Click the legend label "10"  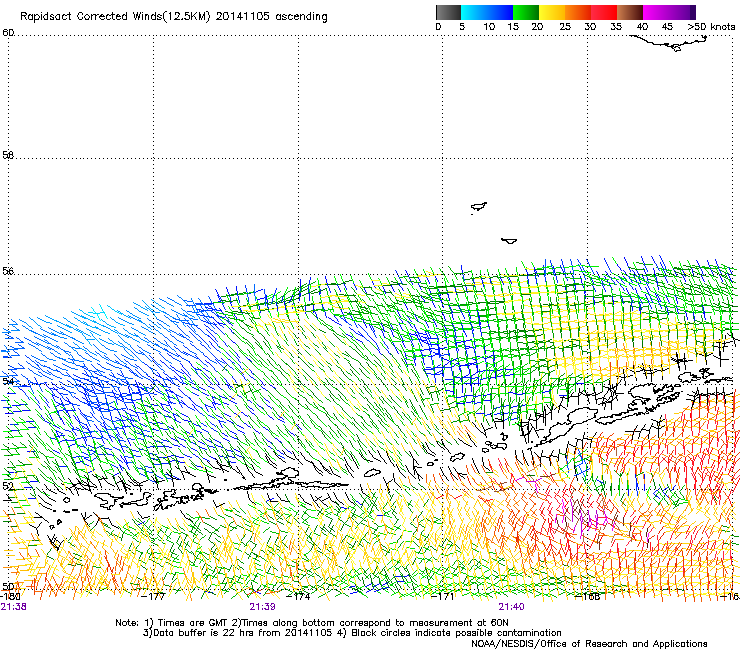click(x=489, y=27)
